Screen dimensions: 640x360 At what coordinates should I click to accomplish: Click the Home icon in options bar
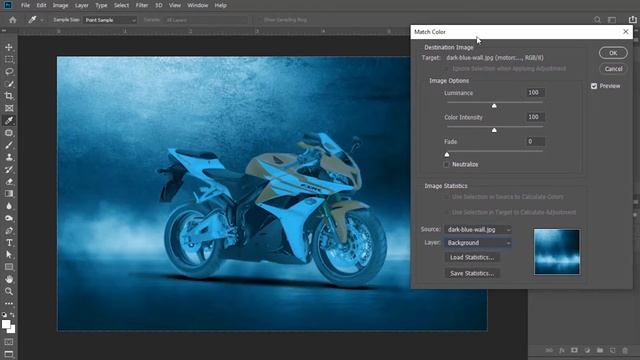pyautogui.click(x=13, y=20)
